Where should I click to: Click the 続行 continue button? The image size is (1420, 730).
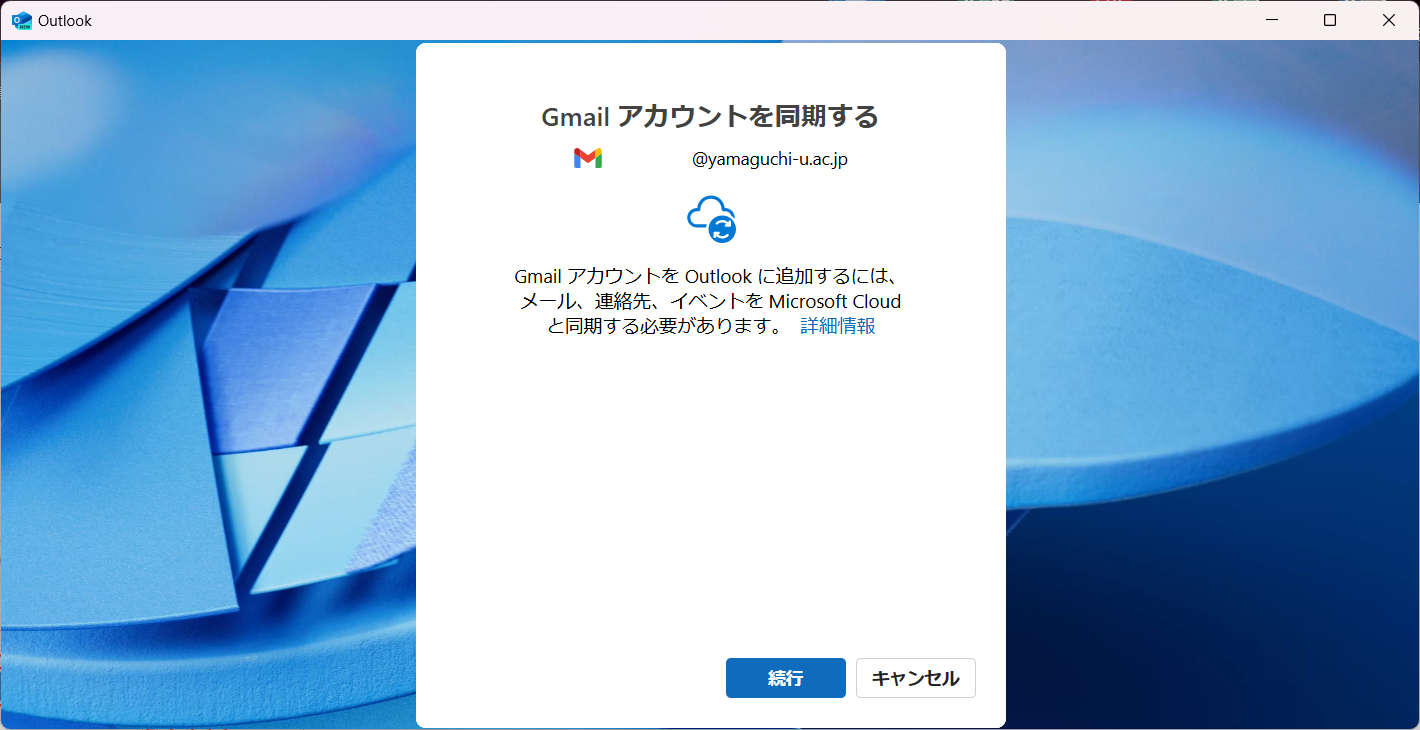[785, 678]
